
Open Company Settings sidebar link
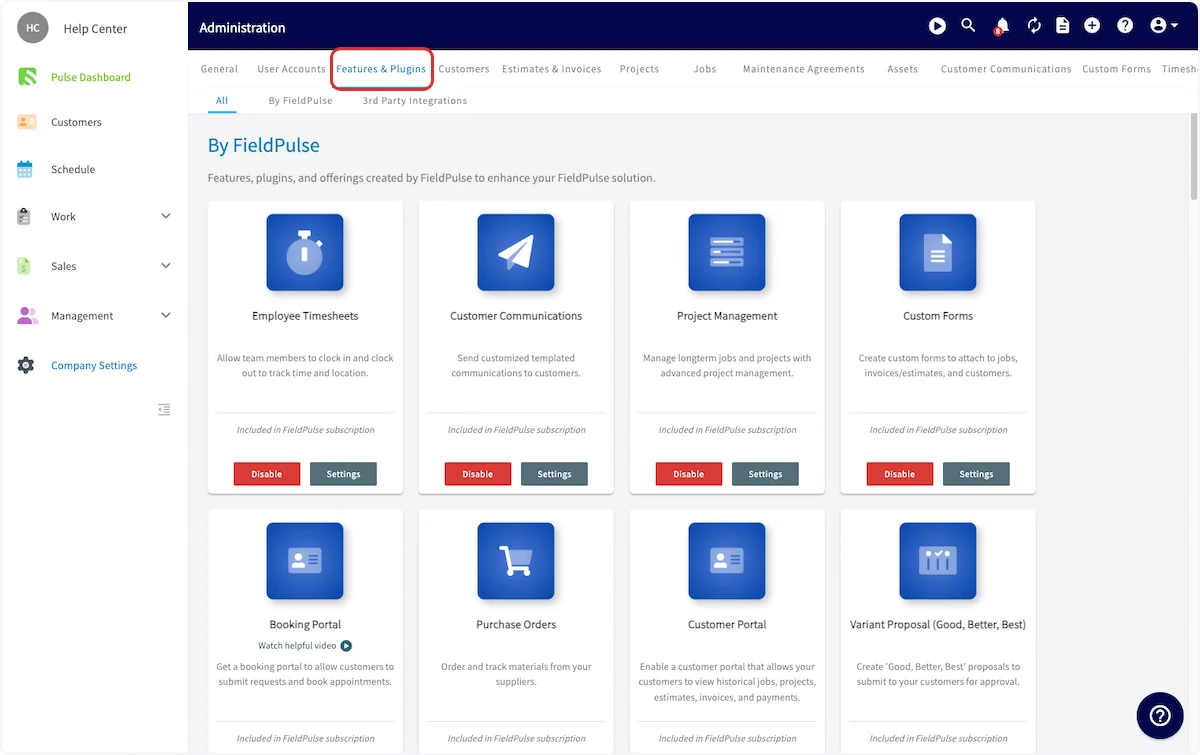94,366
